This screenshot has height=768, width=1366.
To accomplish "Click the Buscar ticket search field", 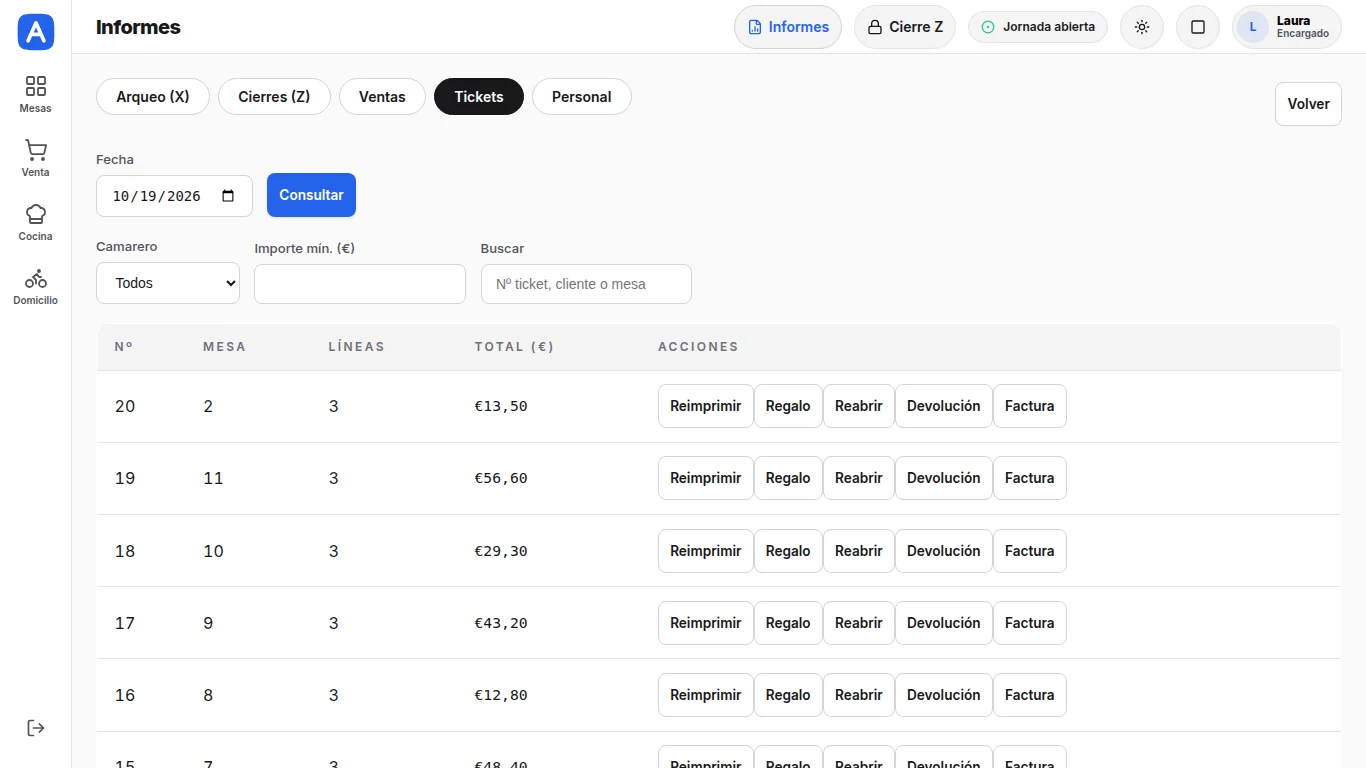I will click(586, 284).
